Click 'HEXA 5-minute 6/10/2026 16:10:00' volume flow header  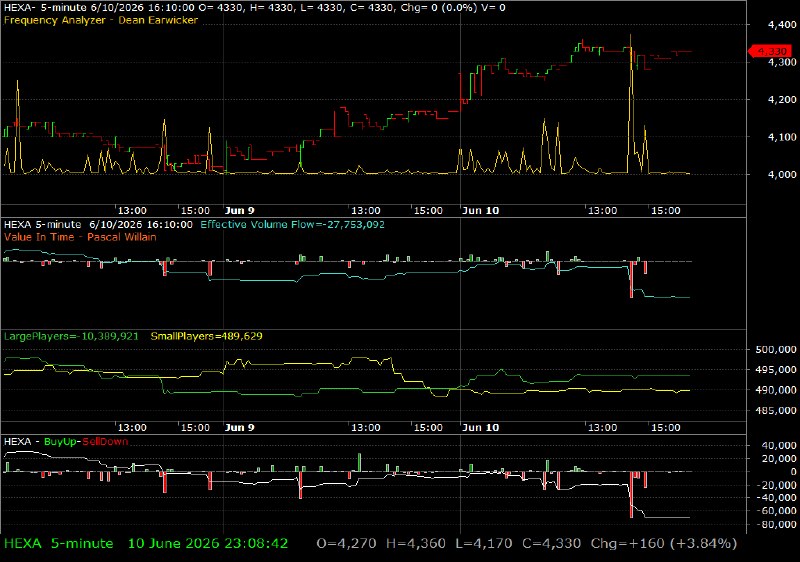98,224
